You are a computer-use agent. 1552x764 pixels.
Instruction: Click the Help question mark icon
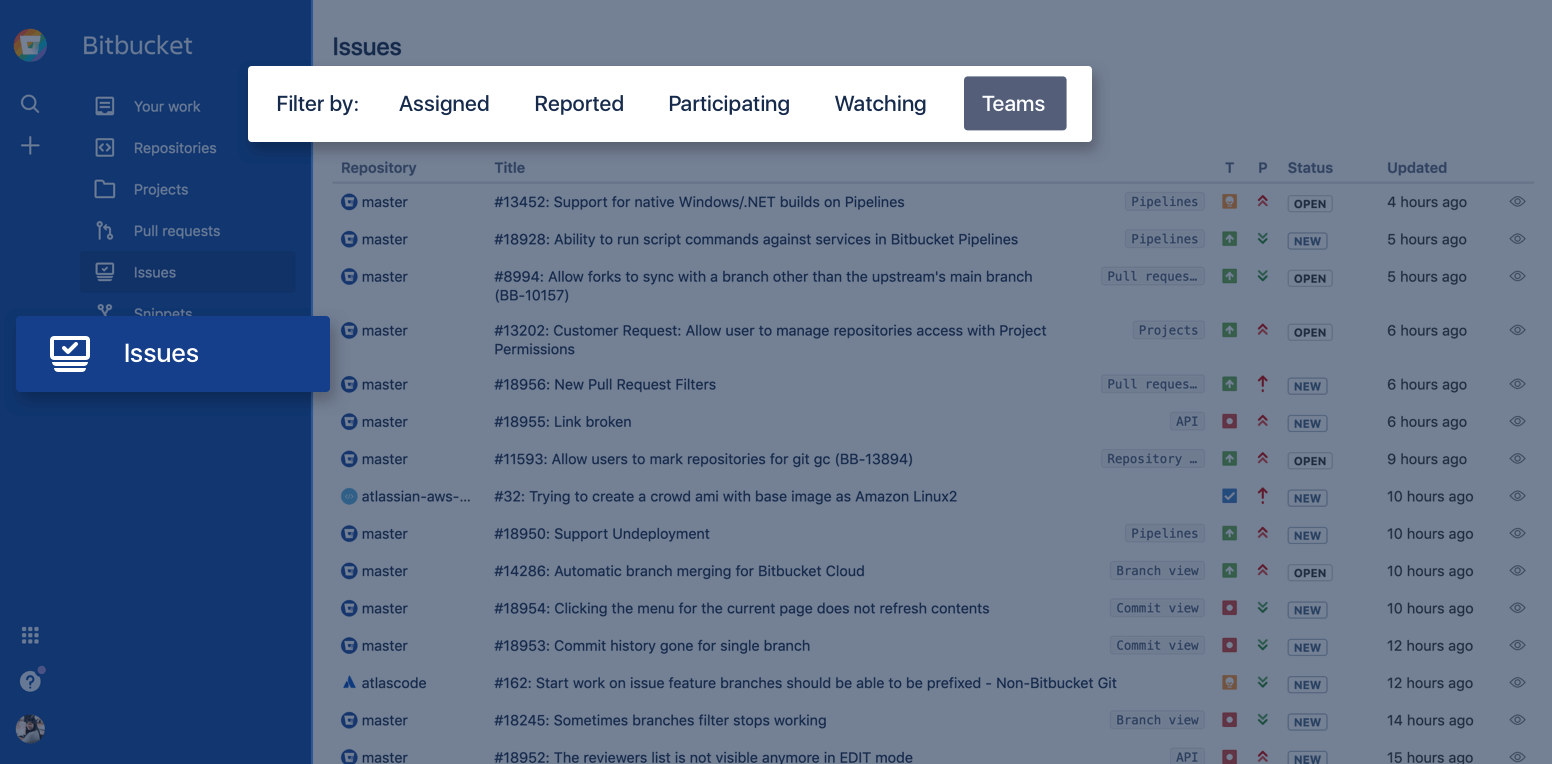click(x=30, y=680)
